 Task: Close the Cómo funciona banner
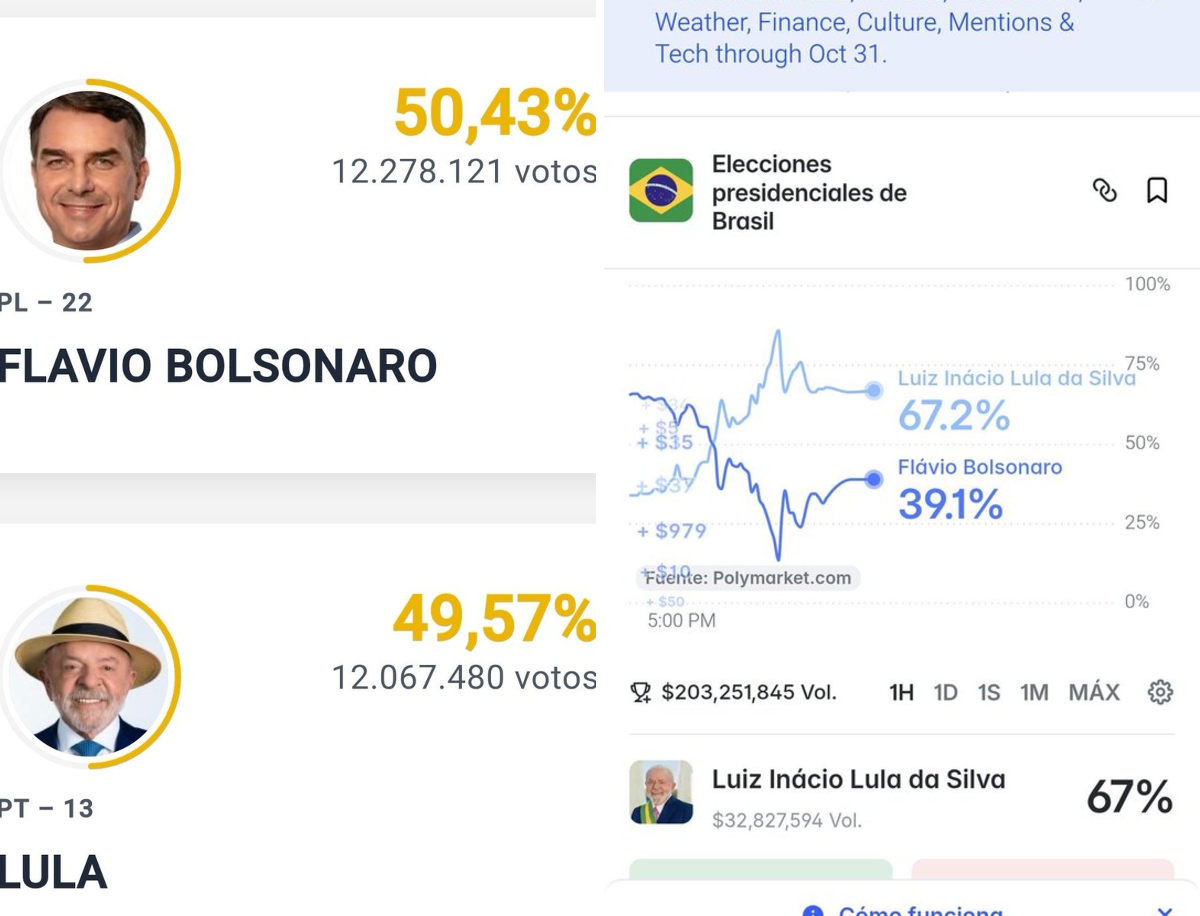coord(1165,912)
